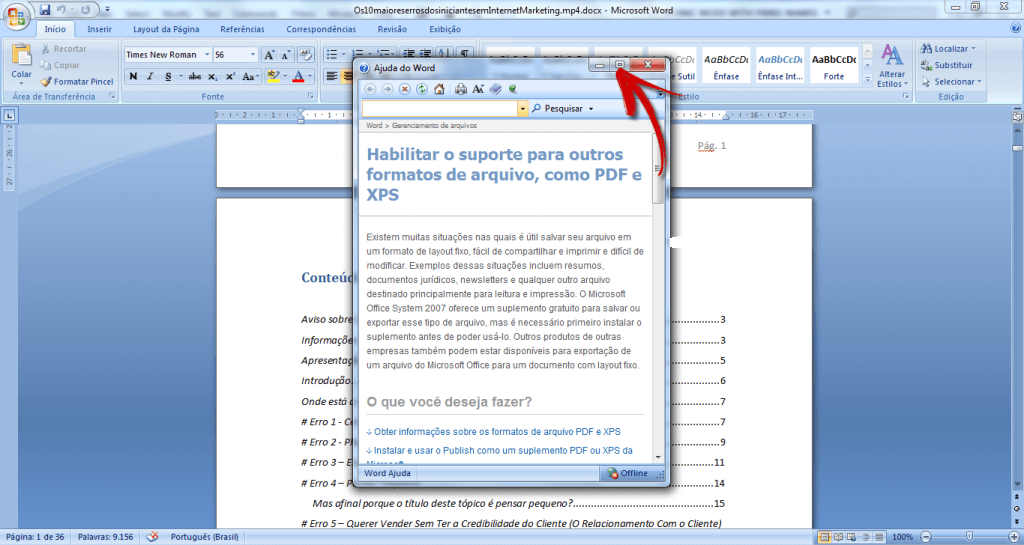Toggle bold (N) formatting
Image resolution: width=1024 pixels, height=545 pixels.
point(133,76)
